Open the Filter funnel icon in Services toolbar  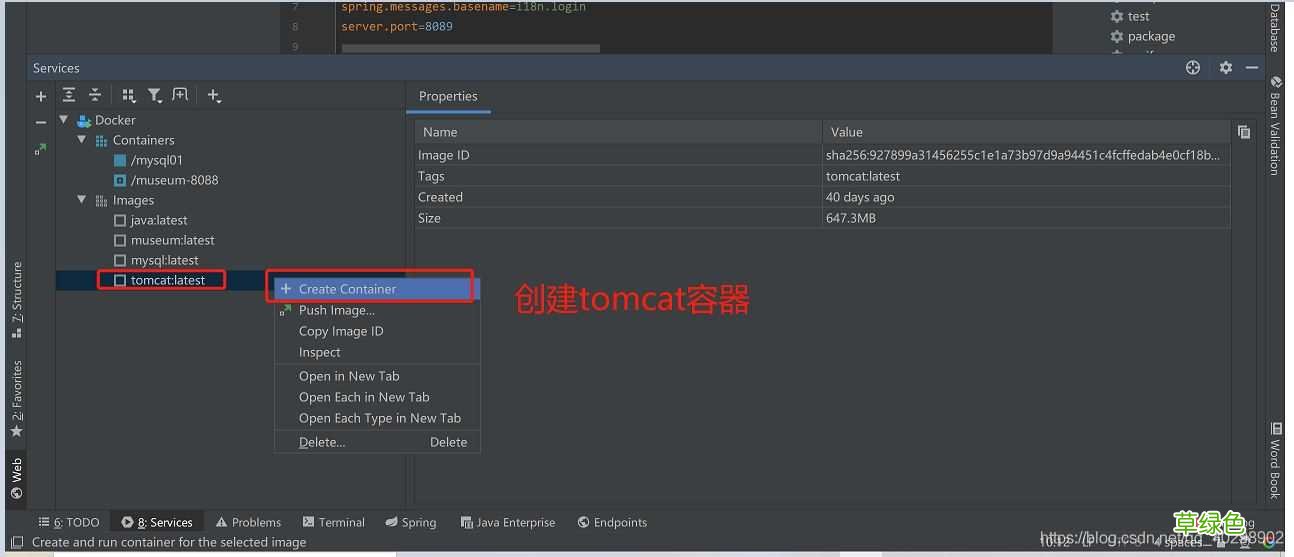coord(155,96)
